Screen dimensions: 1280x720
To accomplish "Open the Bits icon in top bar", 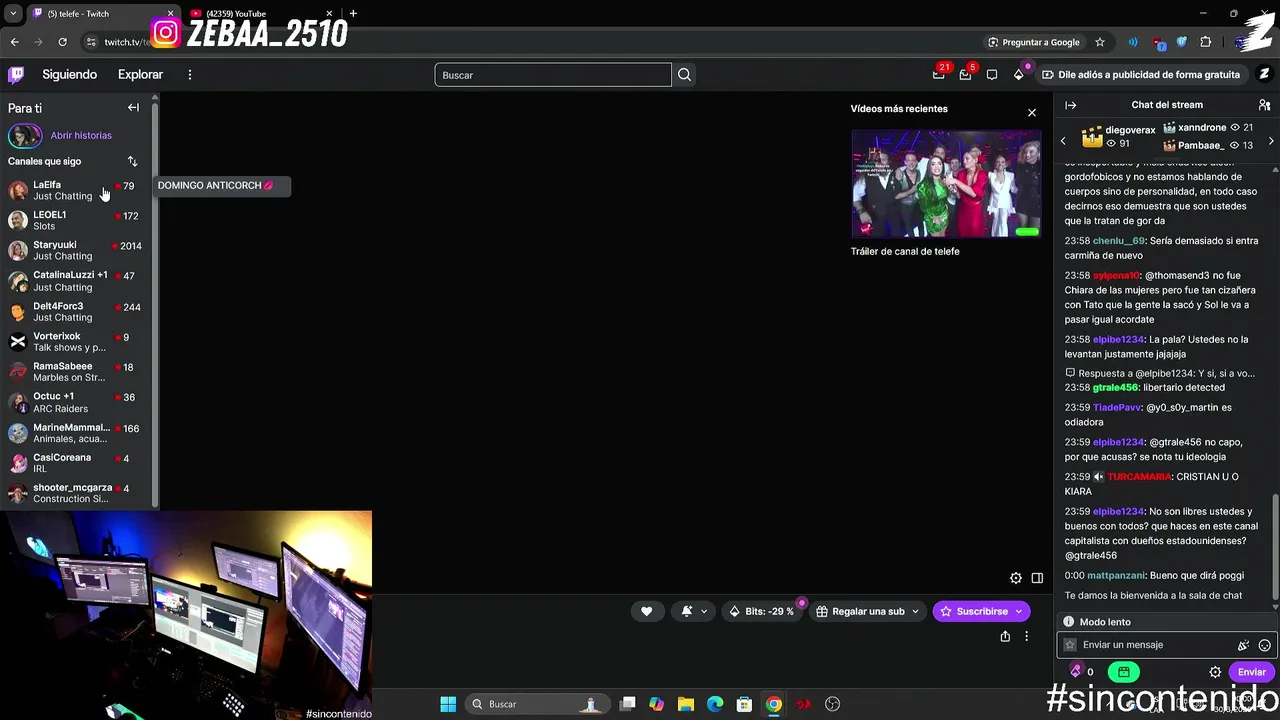I will point(1019,75).
